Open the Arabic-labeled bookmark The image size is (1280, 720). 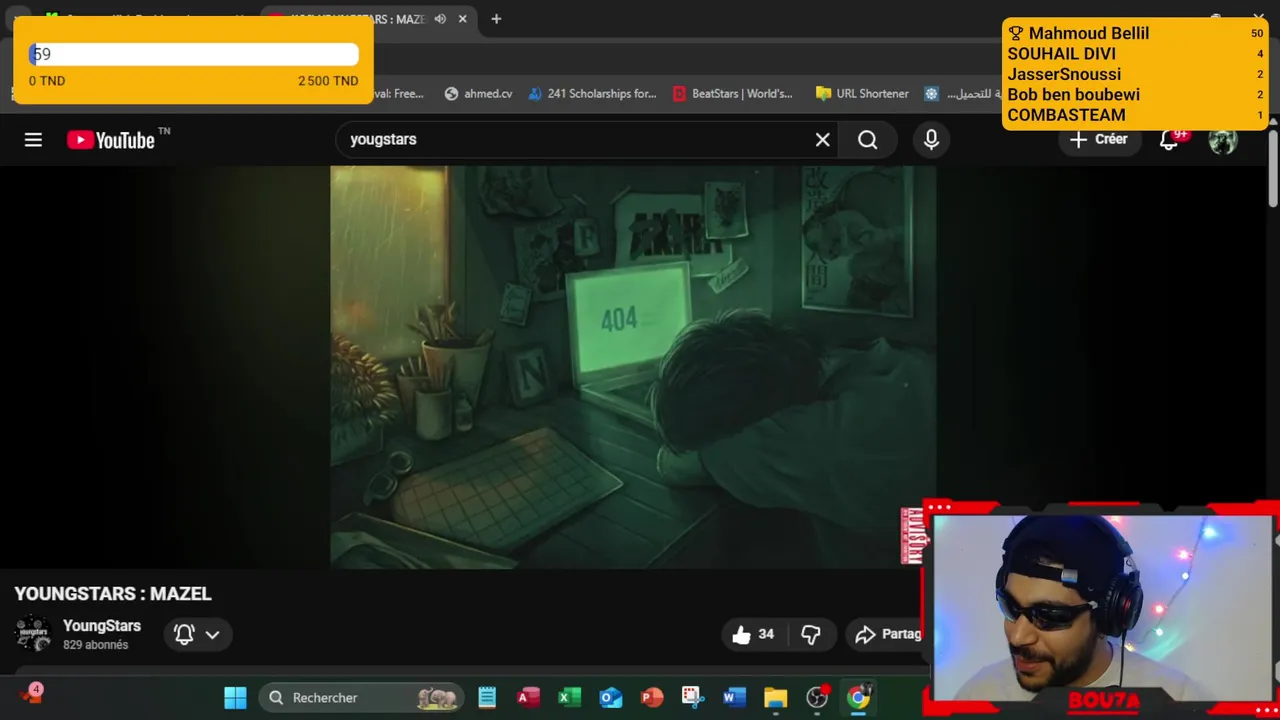(x=960, y=94)
